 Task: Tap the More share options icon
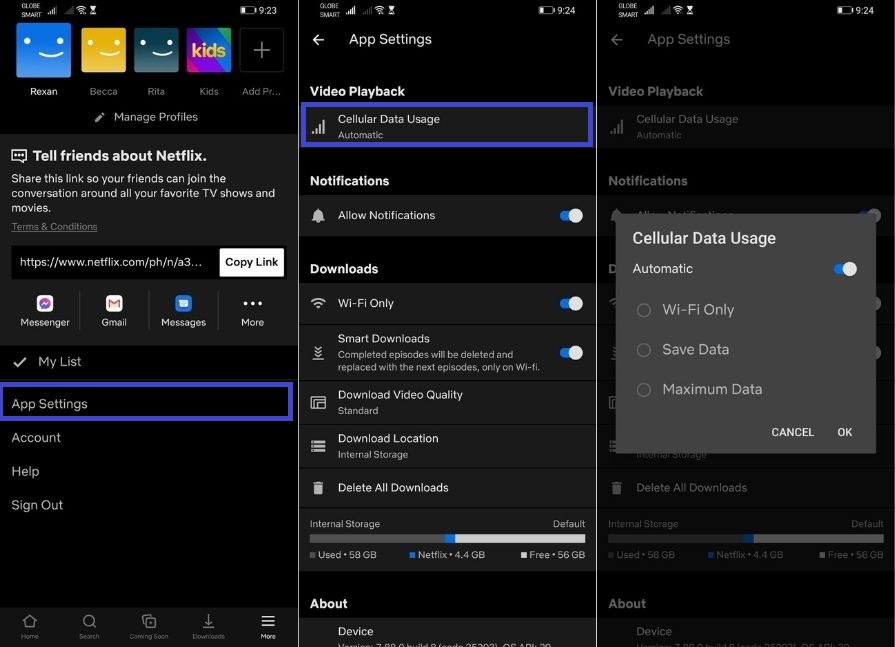[252, 304]
